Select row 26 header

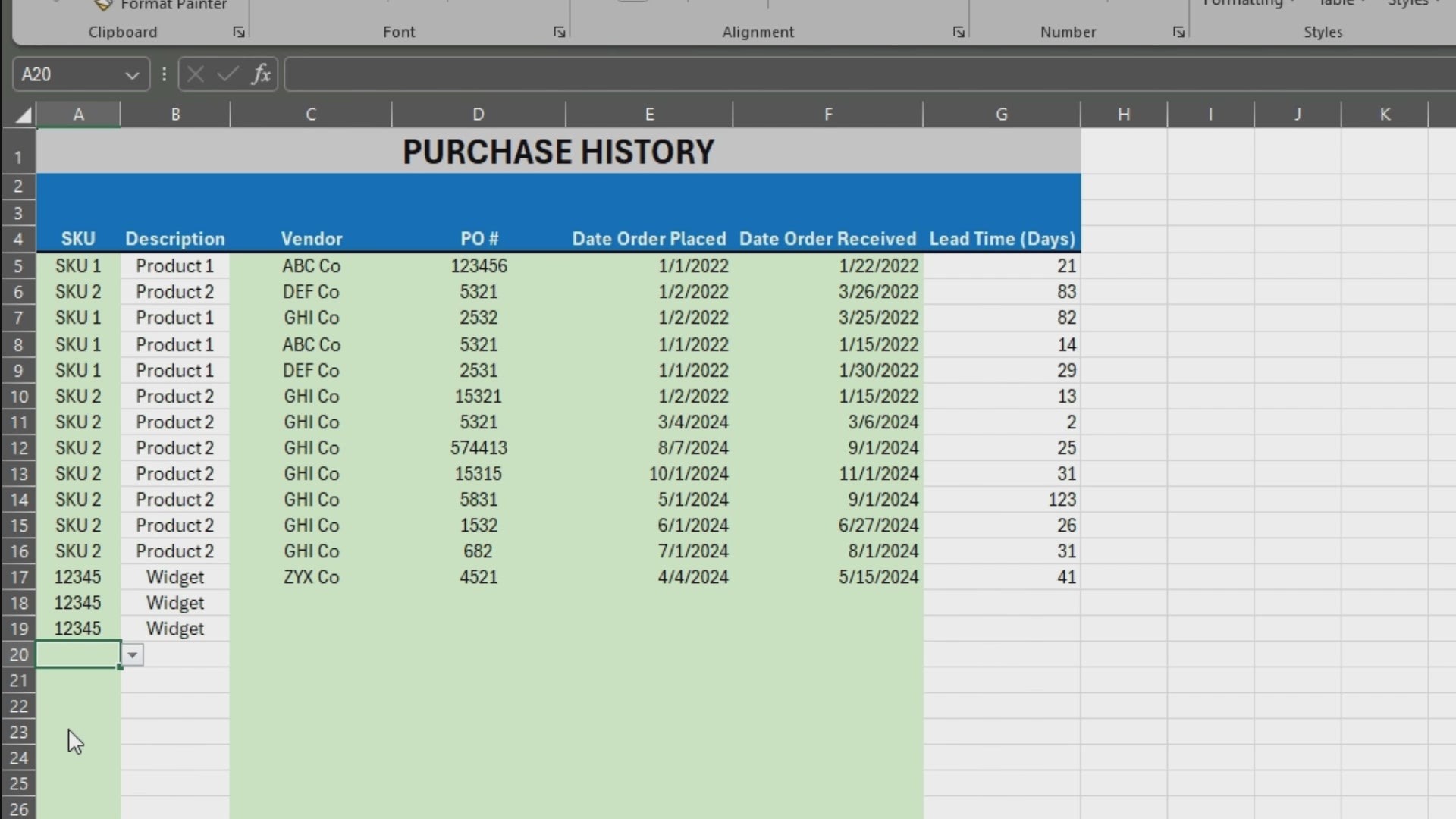click(18, 808)
